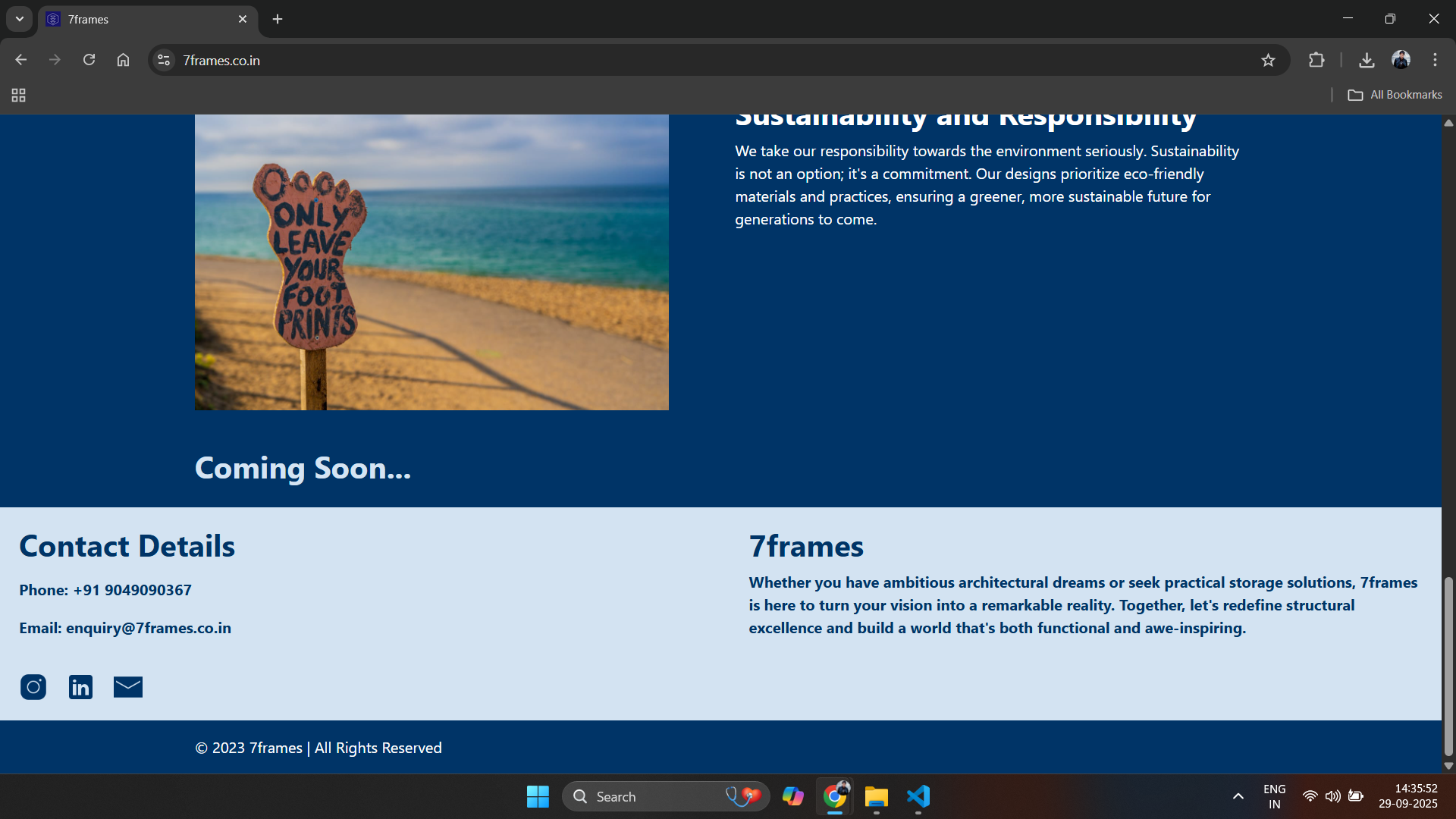Open the LinkedIn icon in footer
This screenshot has width=1456, height=819.
coord(80,687)
